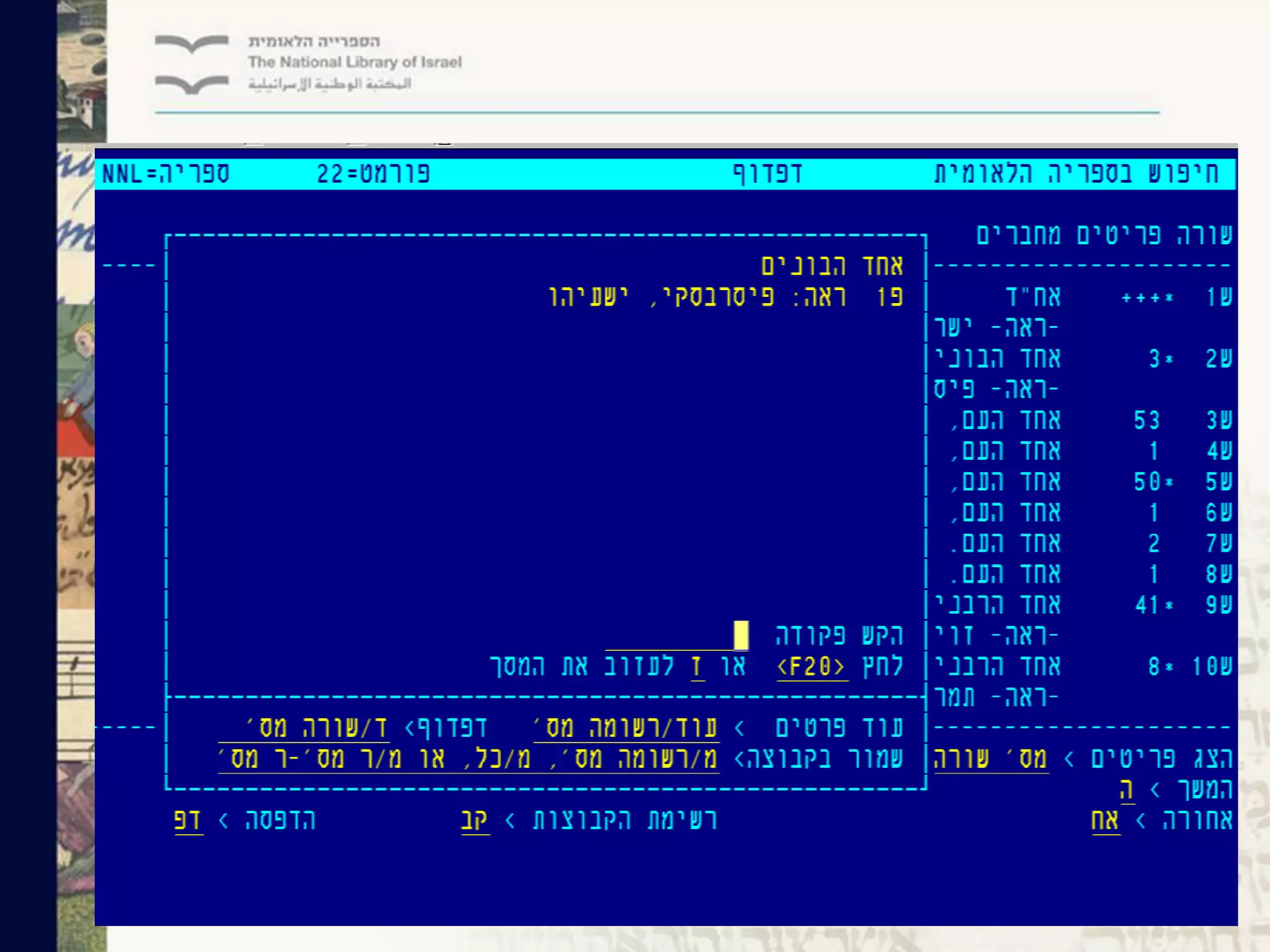Click the National Library of Israel logo
This screenshot has width=1270, height=952.
[192, 64]
